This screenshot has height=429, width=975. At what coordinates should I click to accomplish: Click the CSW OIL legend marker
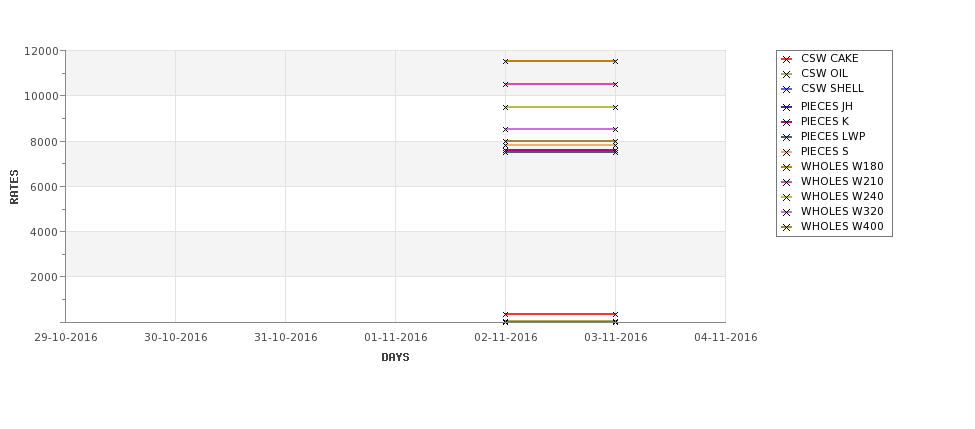pyautogui.click(x=786, y=74)
